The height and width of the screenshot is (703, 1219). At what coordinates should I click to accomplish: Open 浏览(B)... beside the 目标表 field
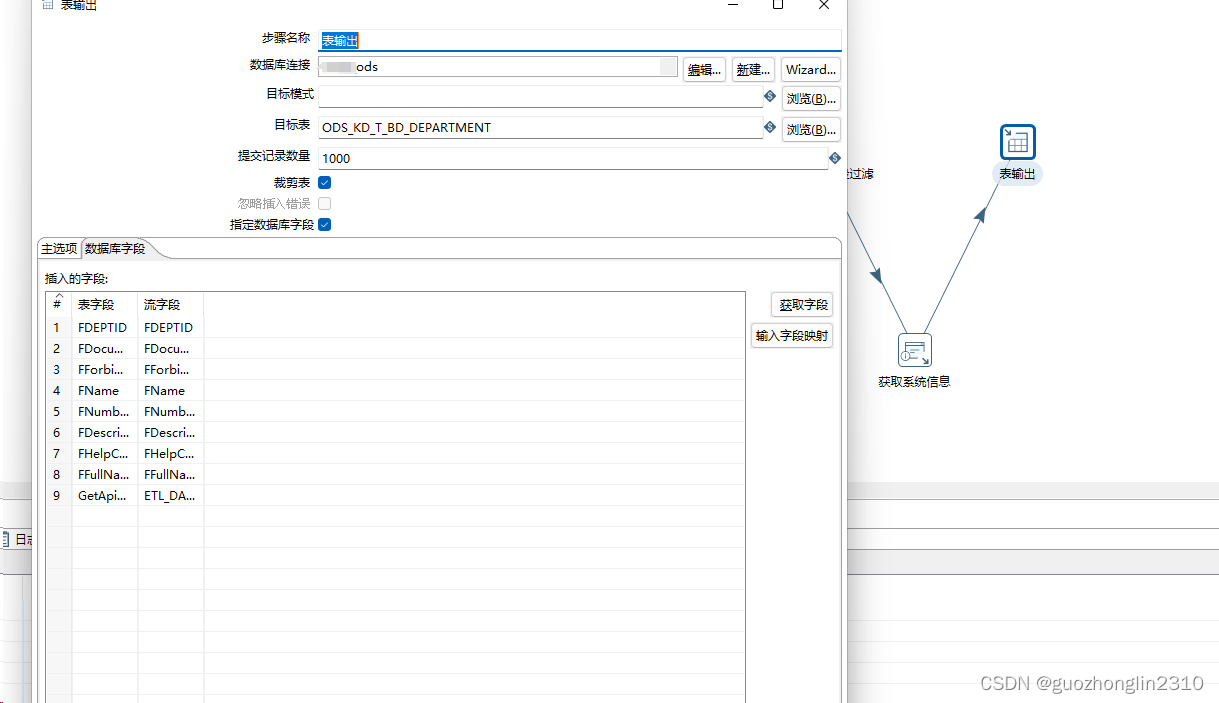coord(811,129)
